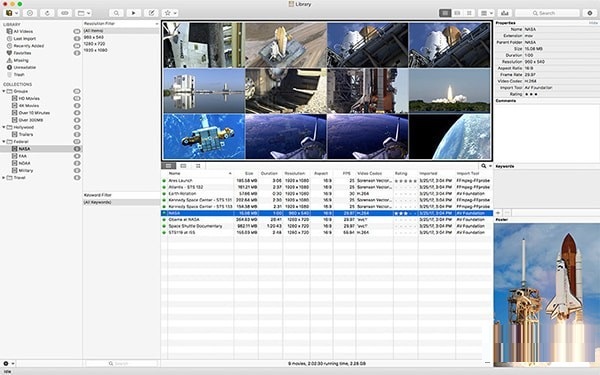
Task: Sort movie list by Duration column
Action: click(x=269, y=173)
